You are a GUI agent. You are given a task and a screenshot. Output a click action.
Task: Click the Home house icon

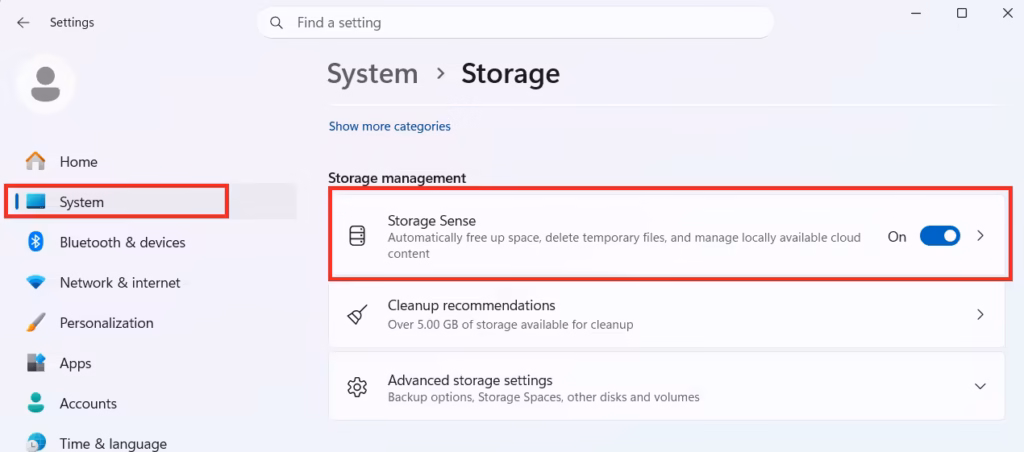[x=35, y=161]
